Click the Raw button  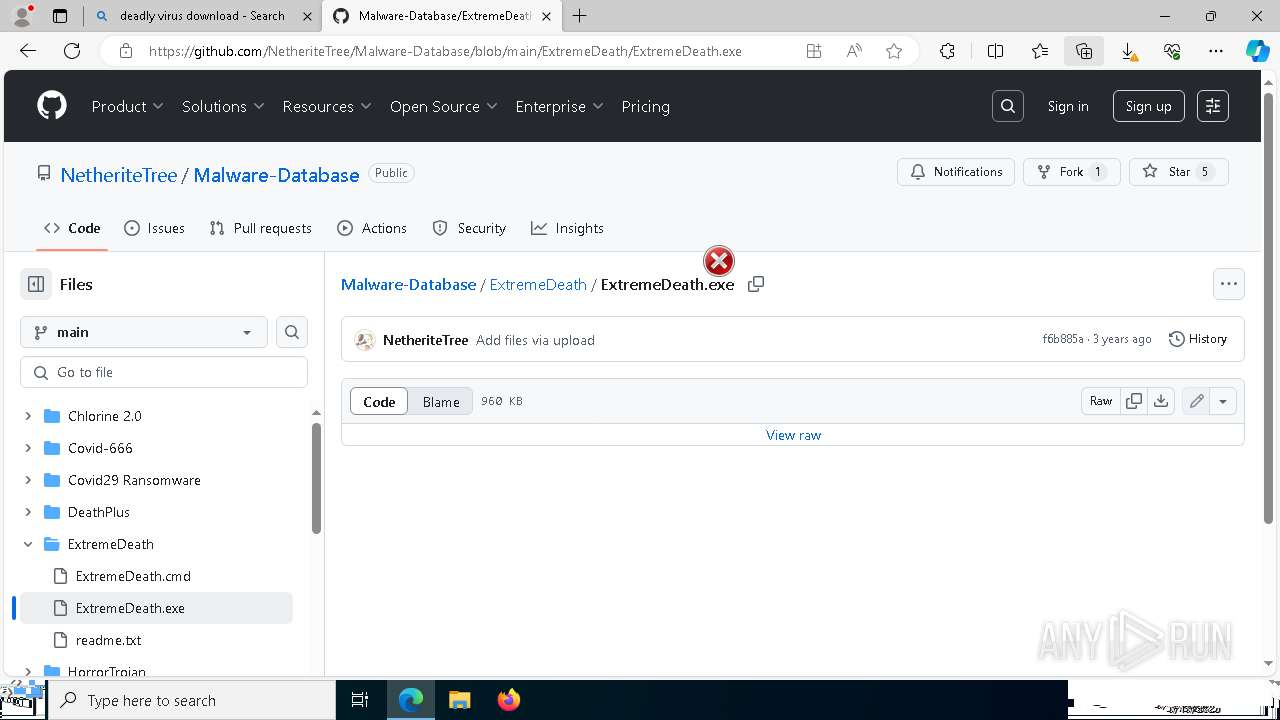(x=1101, y=401)
